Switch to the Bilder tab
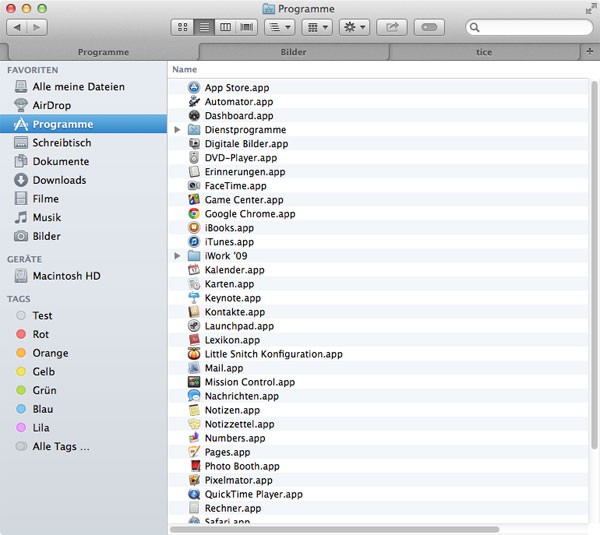 click(x=293, y=52)
